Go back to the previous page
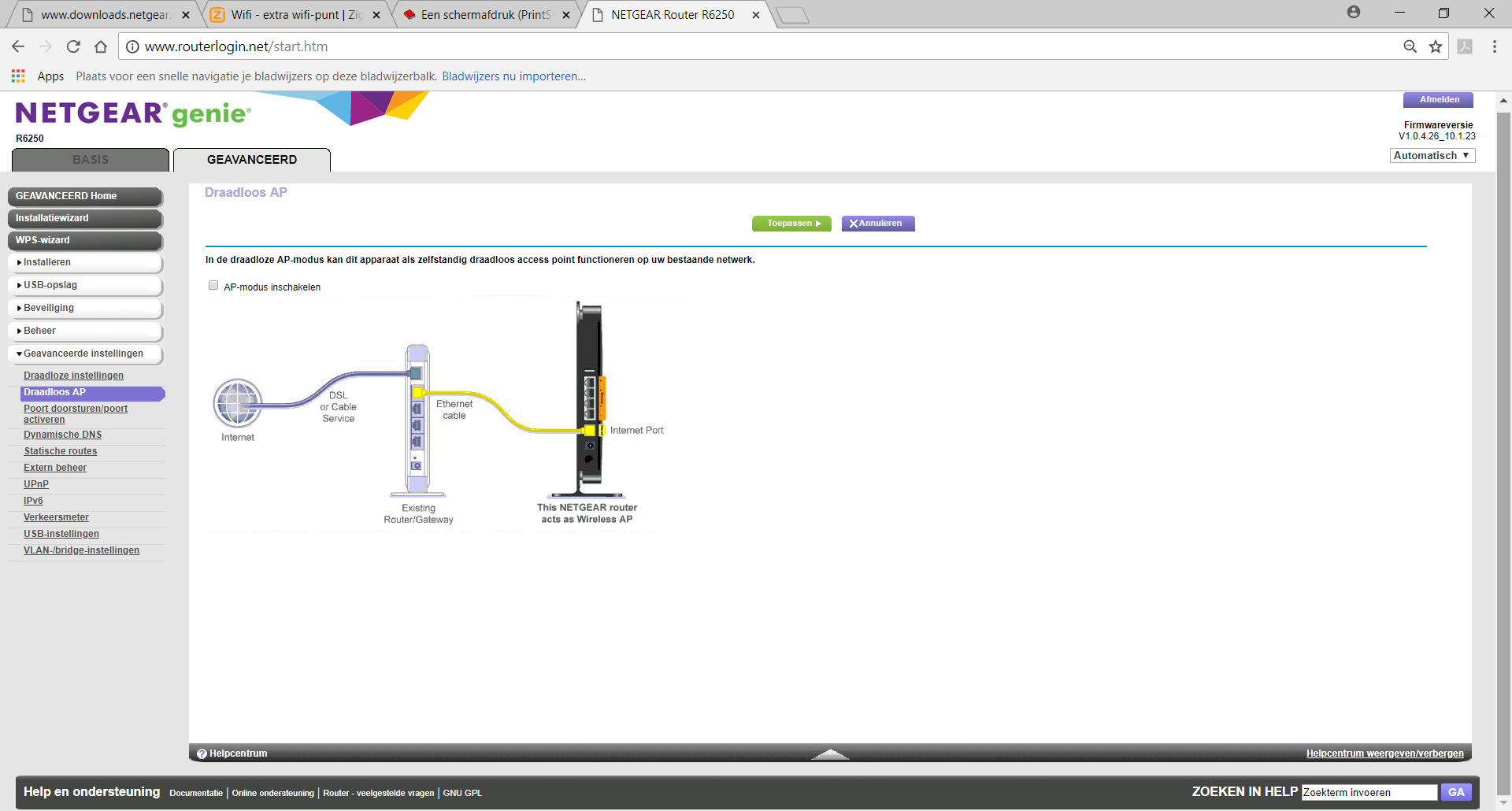 point(17,46)
